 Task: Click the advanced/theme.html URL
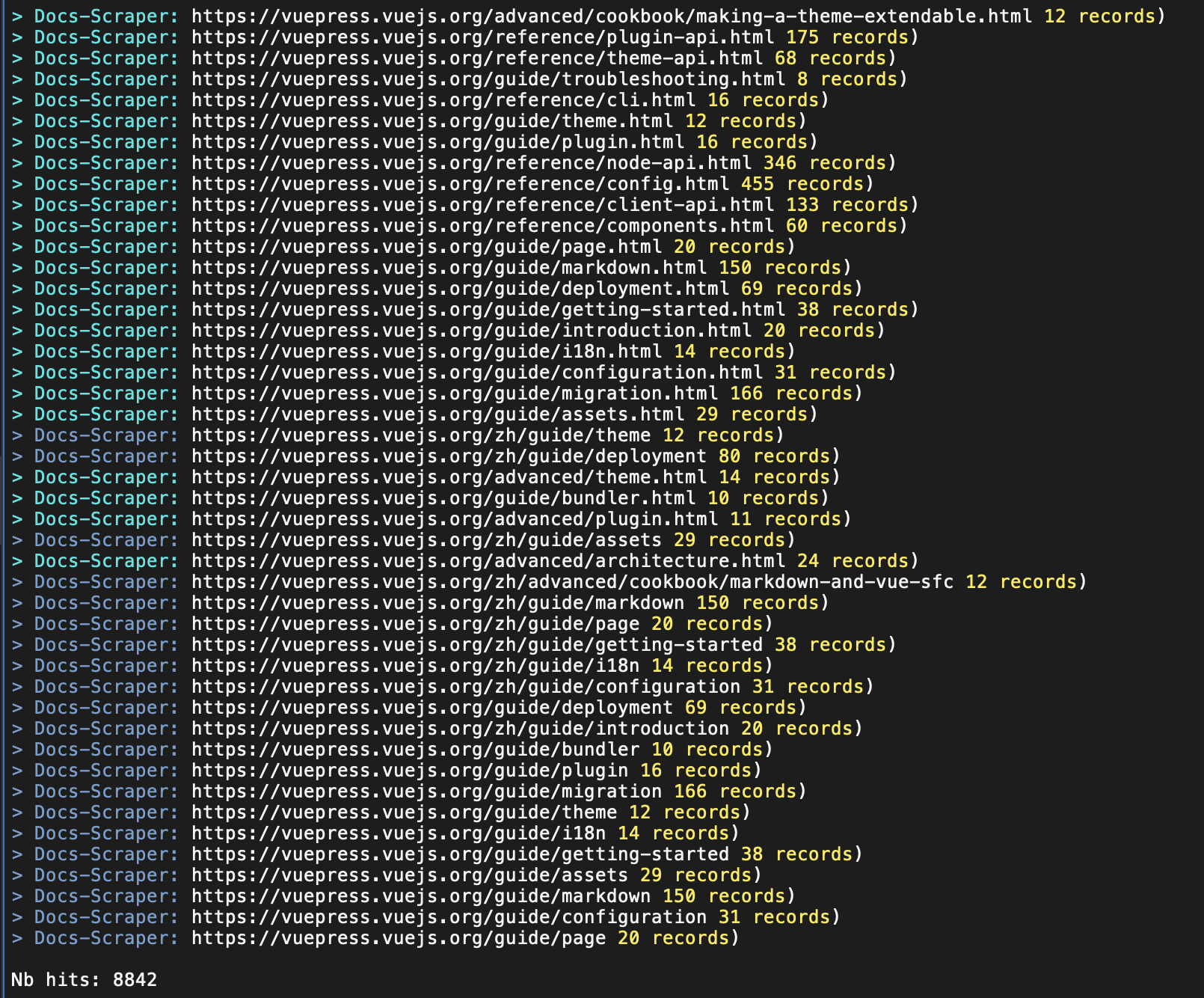click(449, 477)
